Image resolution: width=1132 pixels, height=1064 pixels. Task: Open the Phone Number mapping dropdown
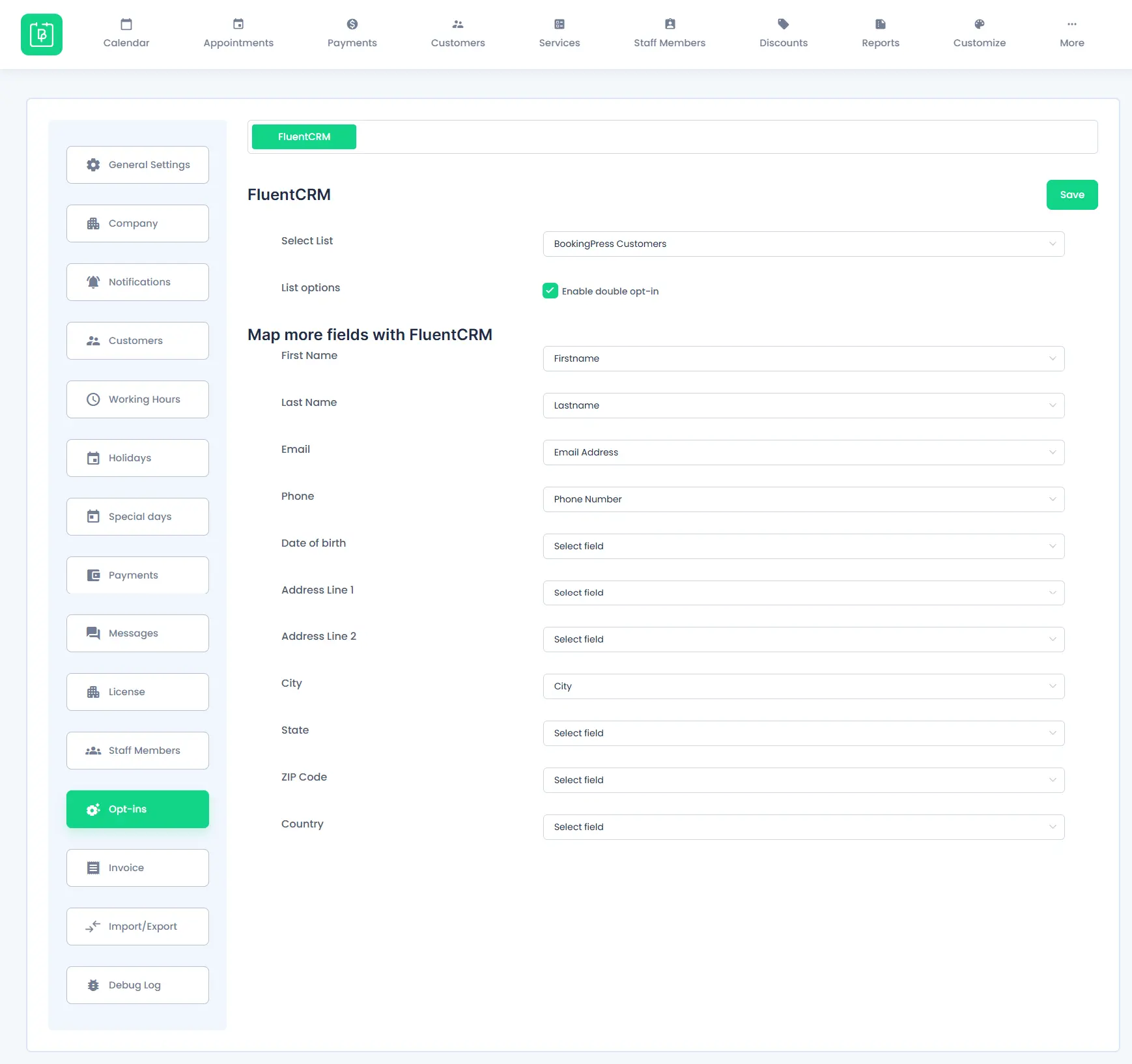point(803,499)
